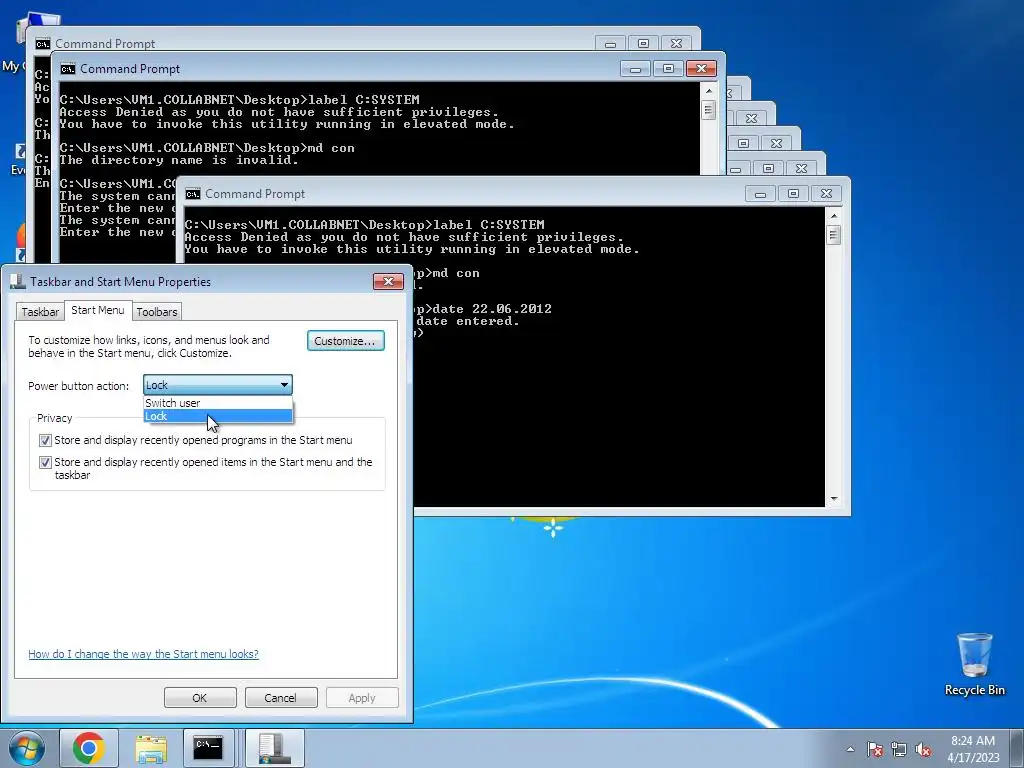Viewport: 1024px width, 768px height.
Task: Close the middle Command Prompt with red X
Action: click(701, 69)
